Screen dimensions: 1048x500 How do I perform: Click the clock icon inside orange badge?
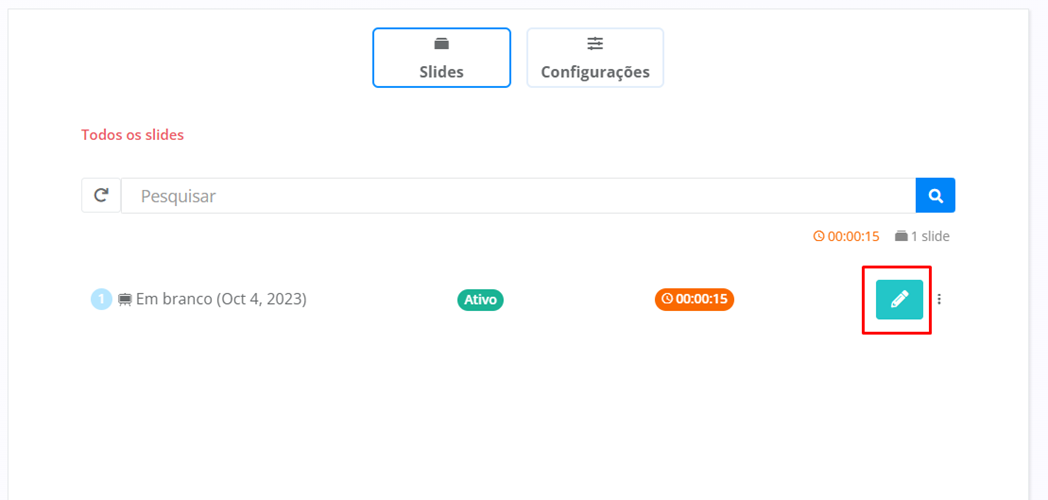tap(667, 299)
